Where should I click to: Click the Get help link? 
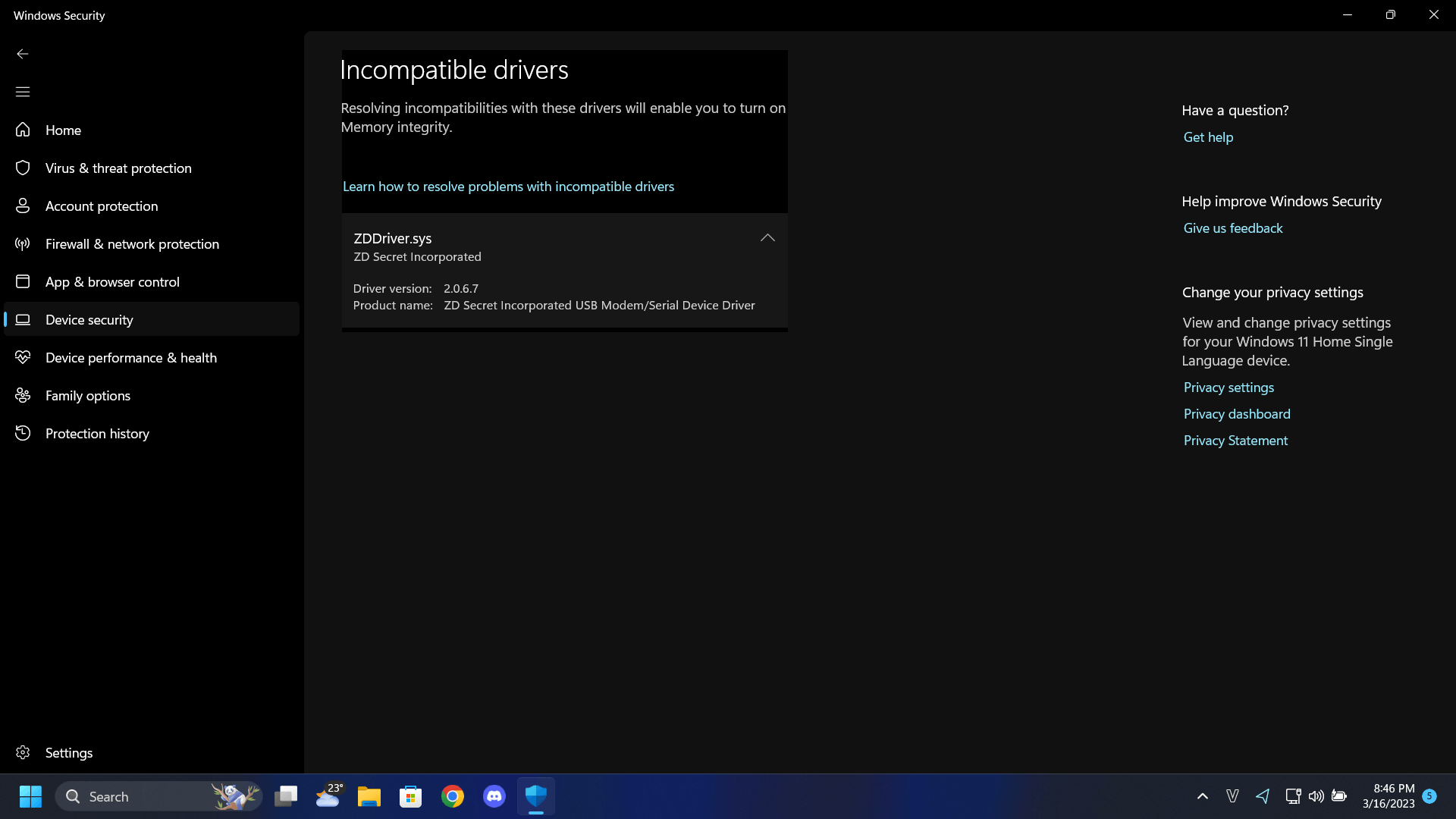pyautogui.click(x=1208, y=137)
